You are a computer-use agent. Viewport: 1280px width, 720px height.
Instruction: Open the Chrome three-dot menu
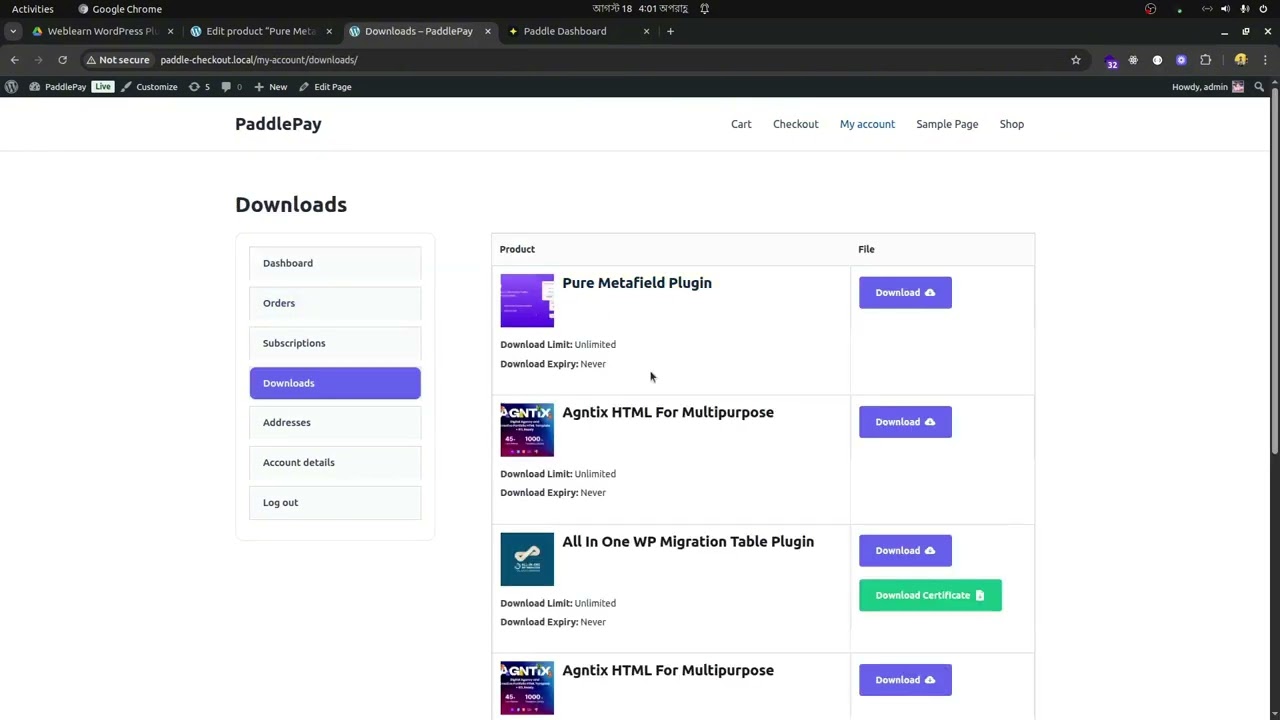pos(1265,60)
